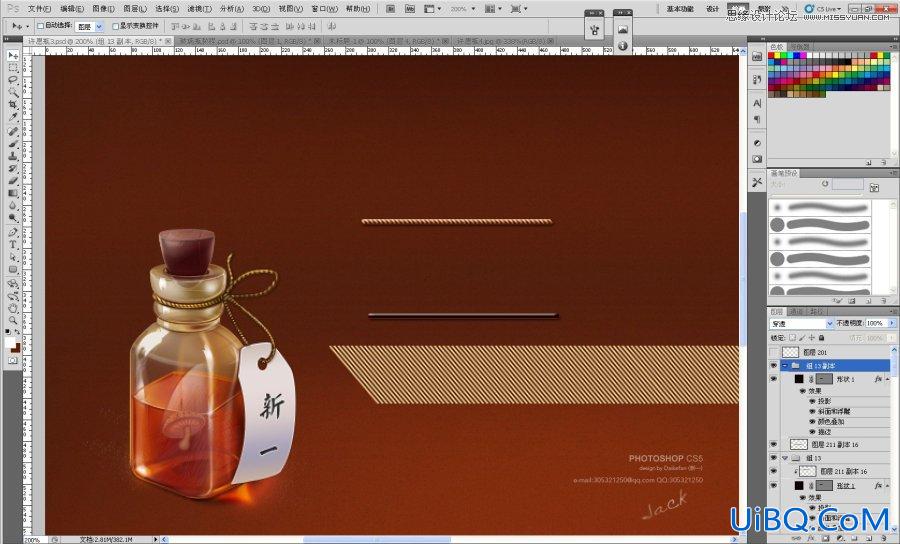Click the create new layer button
Image resolution: width=900 pixels, height=544 pixels.
(x=871, y=538)
